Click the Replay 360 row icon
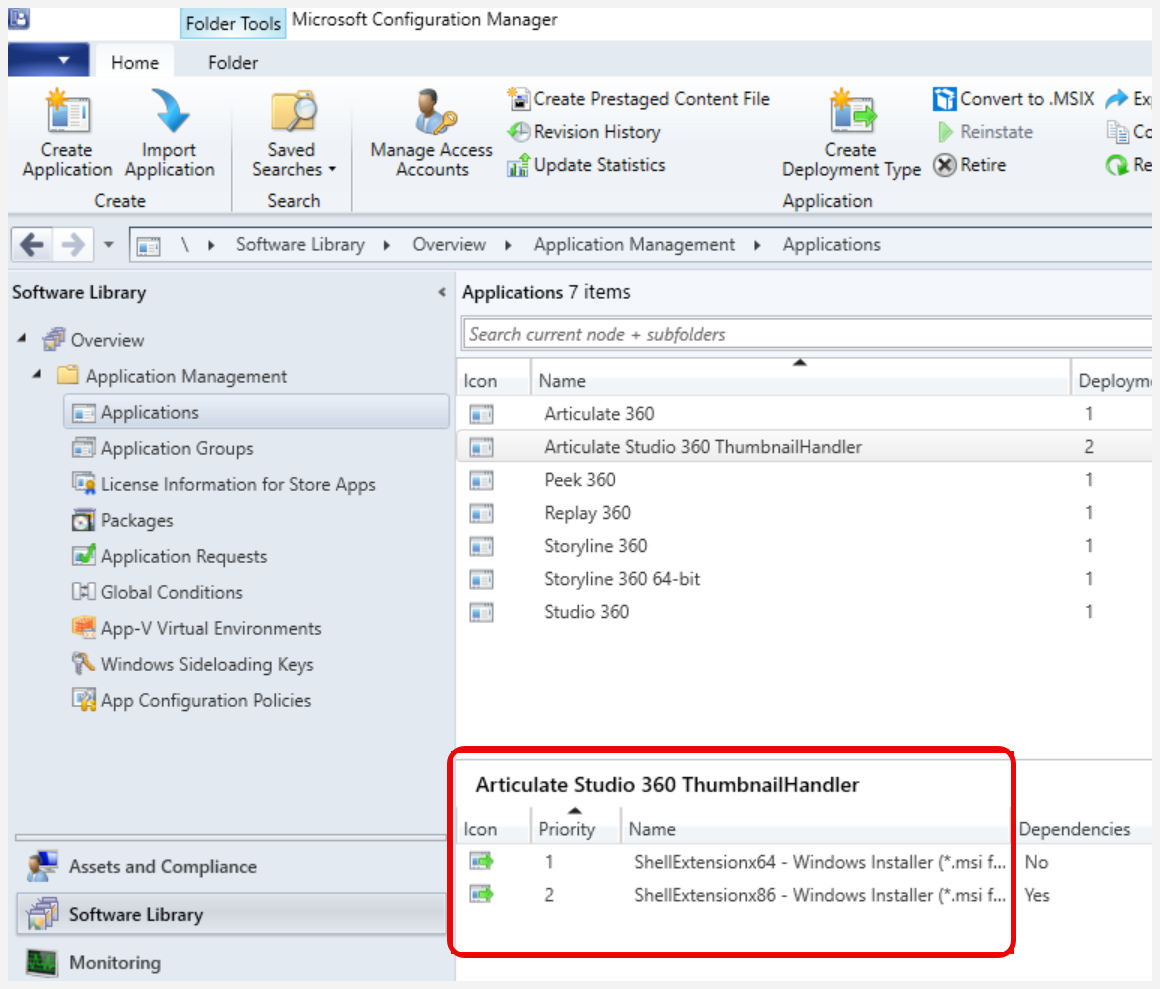The height and width of the screenshot is (989, 1160). 482,513
